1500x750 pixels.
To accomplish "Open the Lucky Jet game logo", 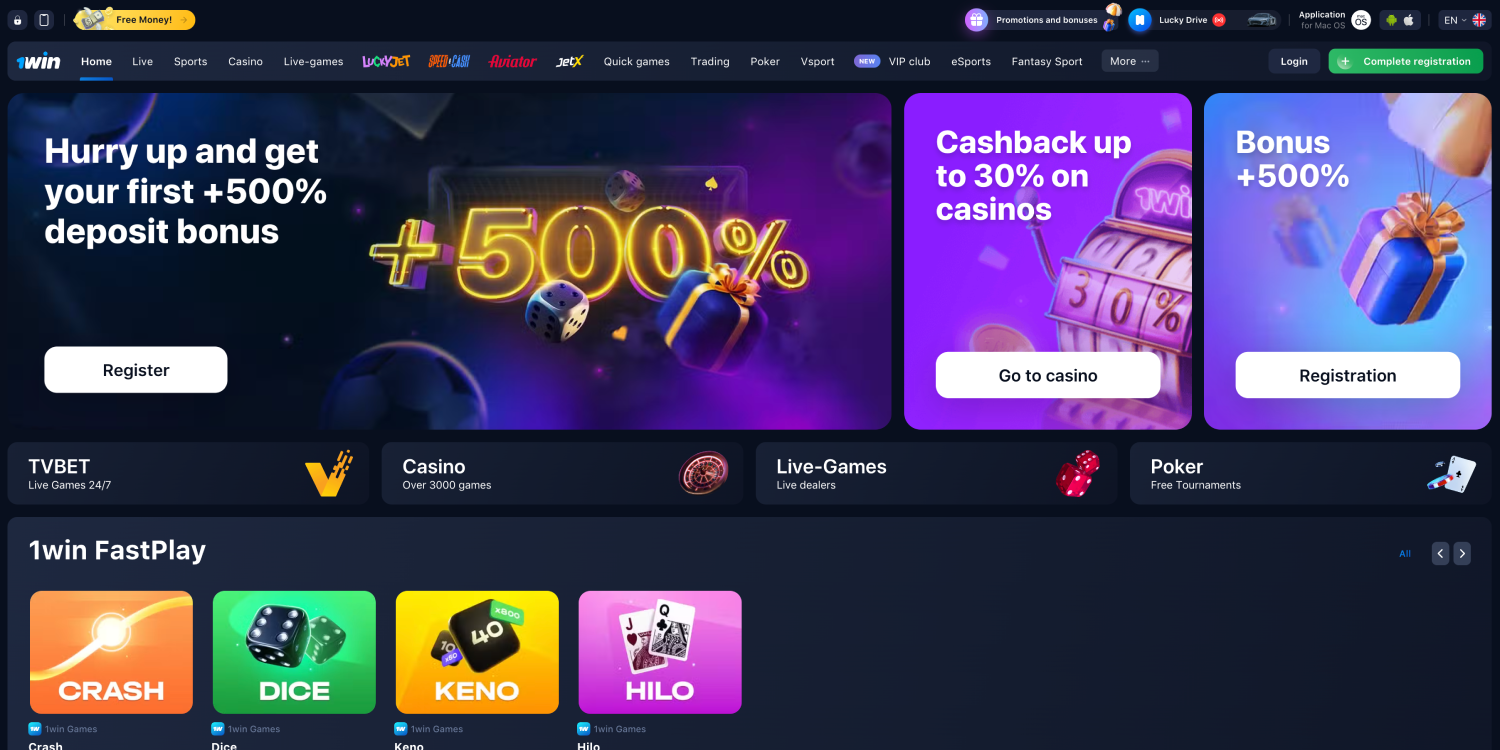I will (386, 61).
